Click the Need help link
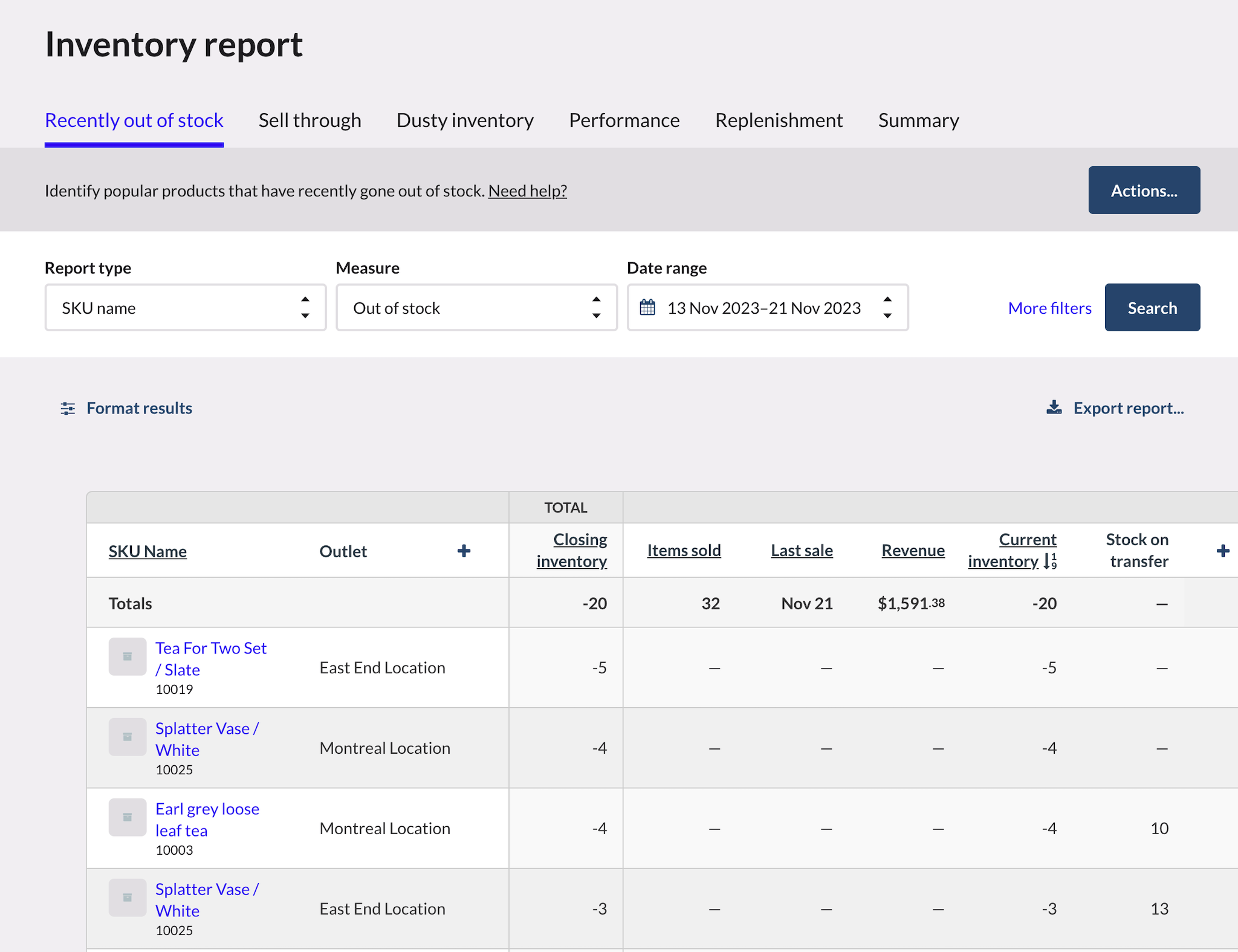The image size is (1238, 952). (x=527, y=190)
